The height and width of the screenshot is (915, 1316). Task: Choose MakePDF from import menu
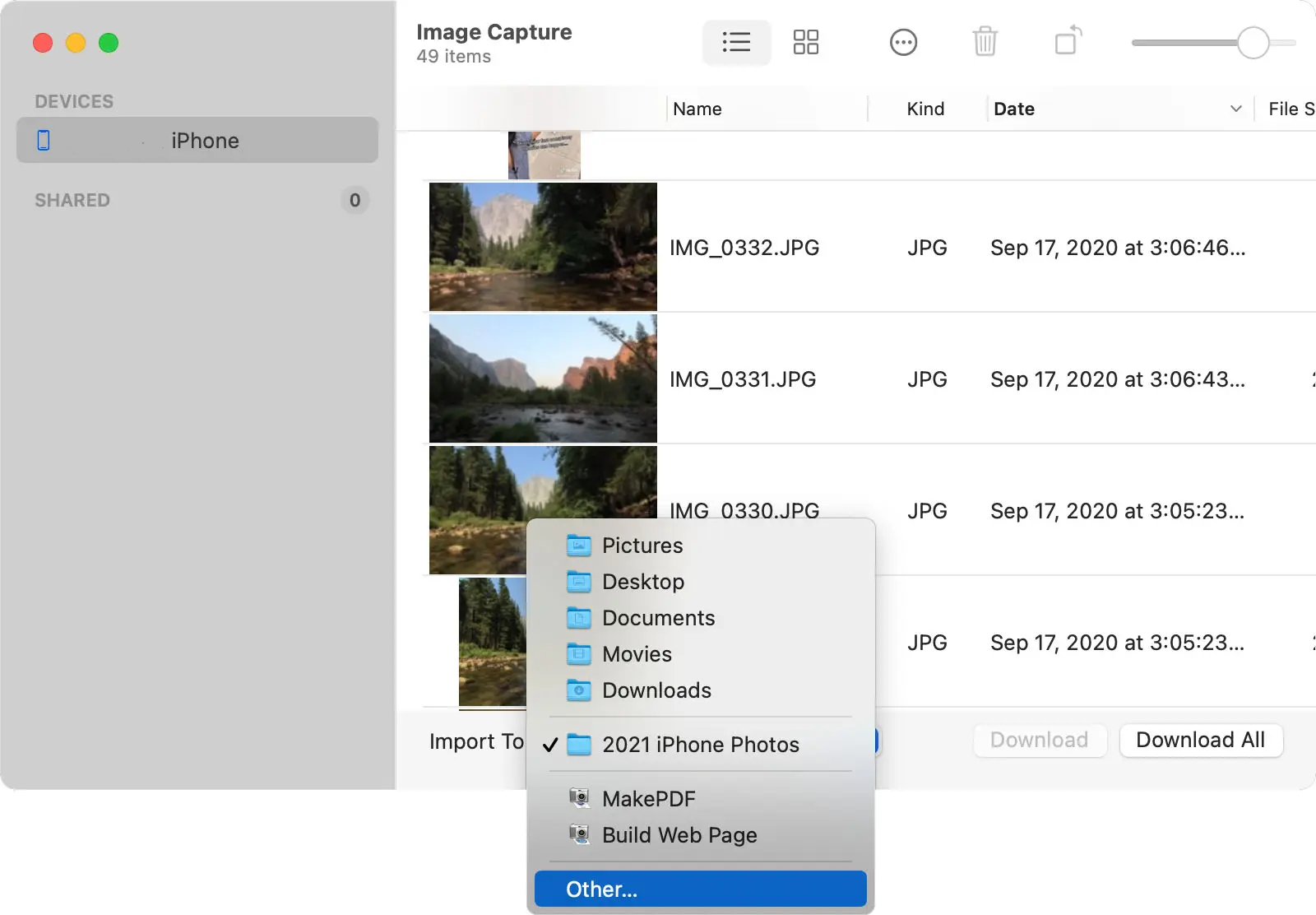701,799
